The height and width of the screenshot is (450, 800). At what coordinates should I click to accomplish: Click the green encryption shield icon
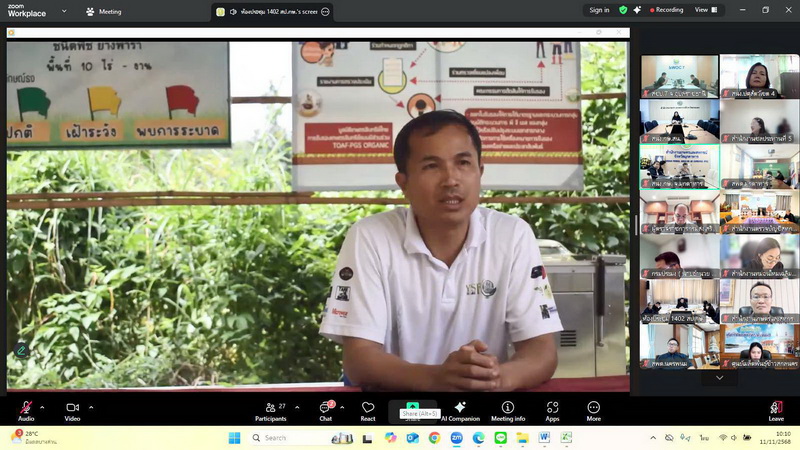(623, 10)
